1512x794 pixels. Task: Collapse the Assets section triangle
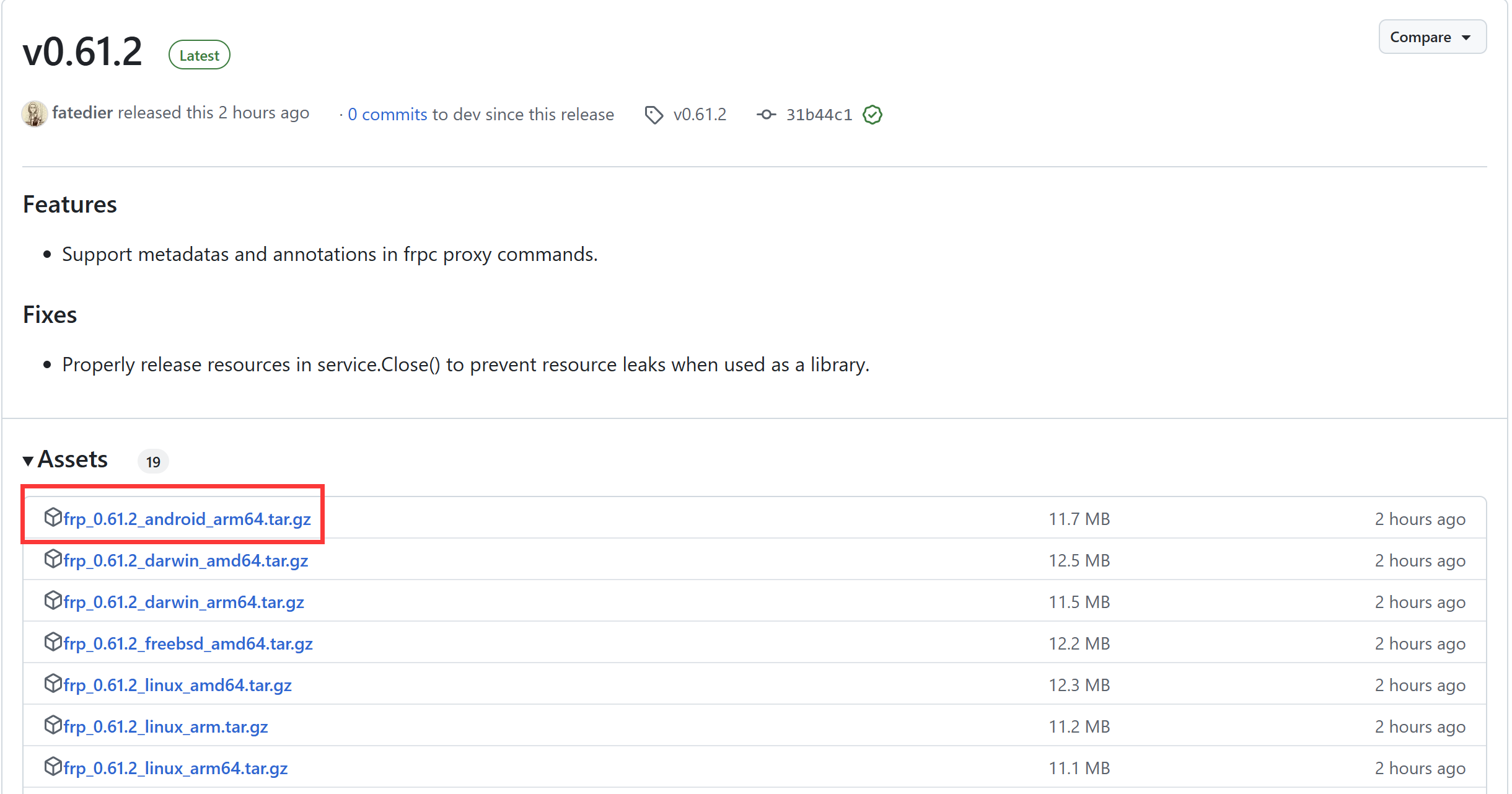(x=28, y=461)
